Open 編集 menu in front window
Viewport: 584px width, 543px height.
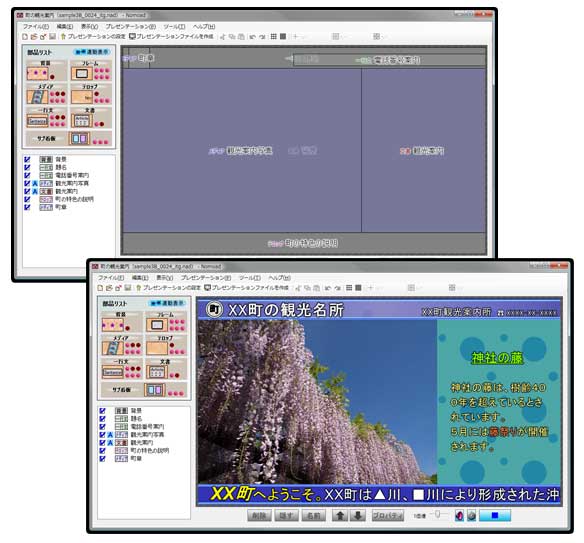click(140, 278)
